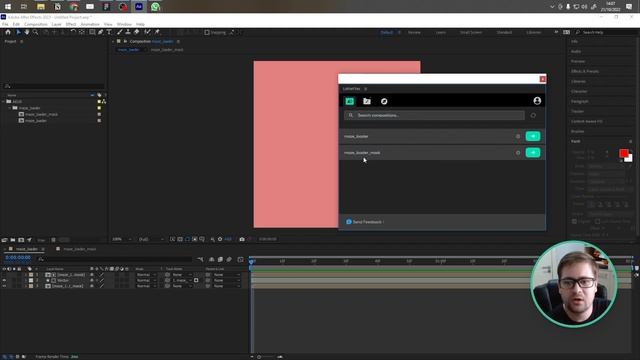Open settings gear for maze_loader row
The image size is (640, 360).
[x=518, y=136]
